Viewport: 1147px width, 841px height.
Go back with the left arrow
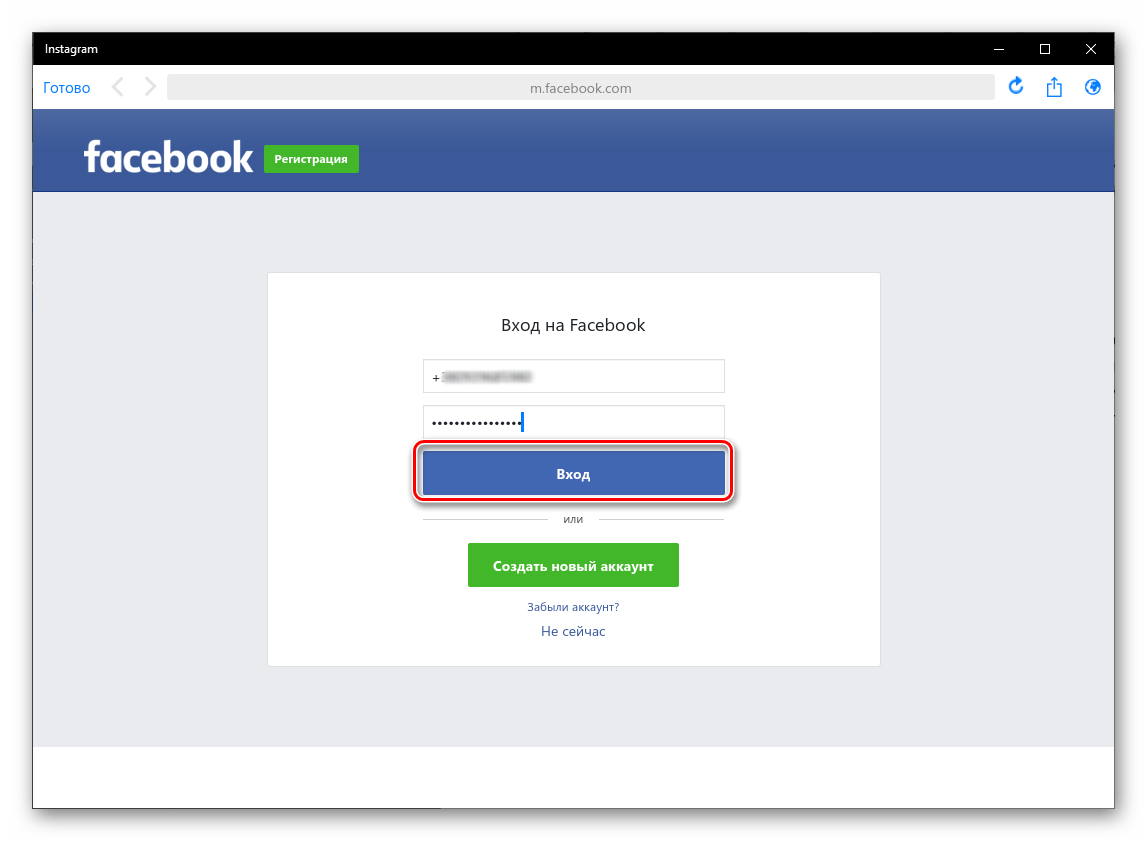click(x=118, y=87)
